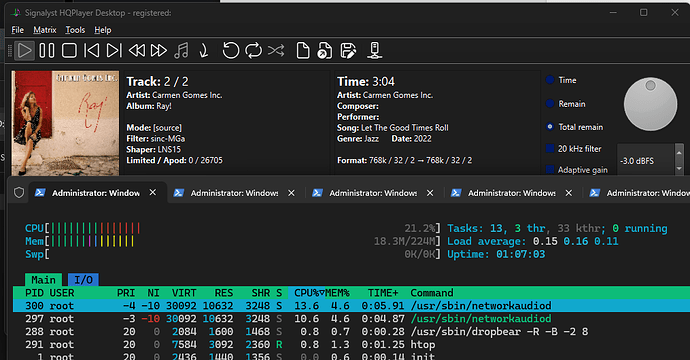Click the counterclockwise circular arrow icon

230,50
